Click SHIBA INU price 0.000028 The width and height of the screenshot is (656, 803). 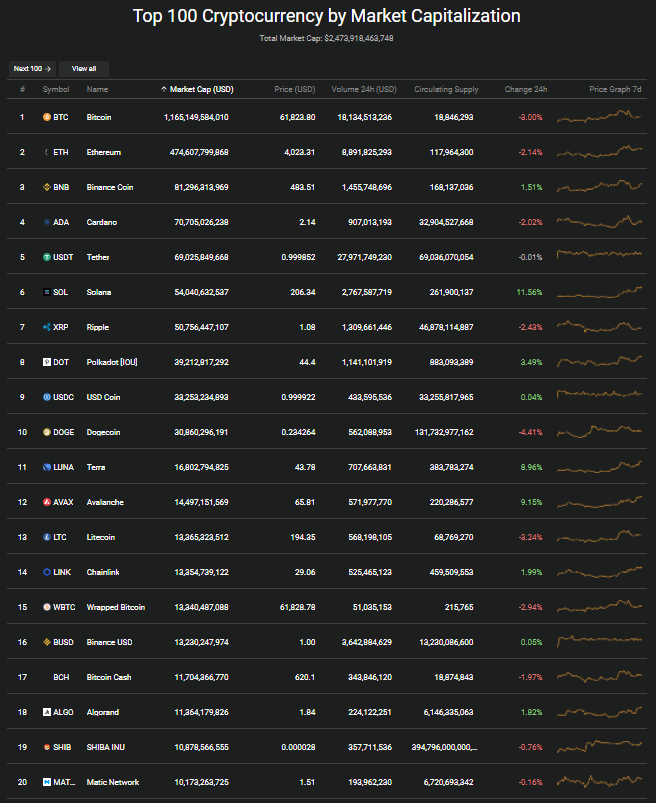[x=298, y=747]
